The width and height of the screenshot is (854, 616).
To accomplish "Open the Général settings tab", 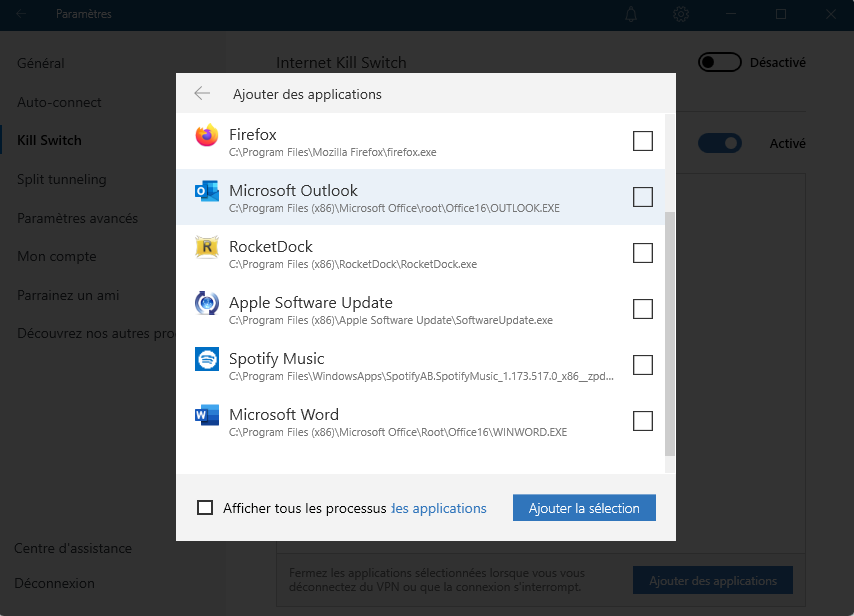I will coord(41,63).
